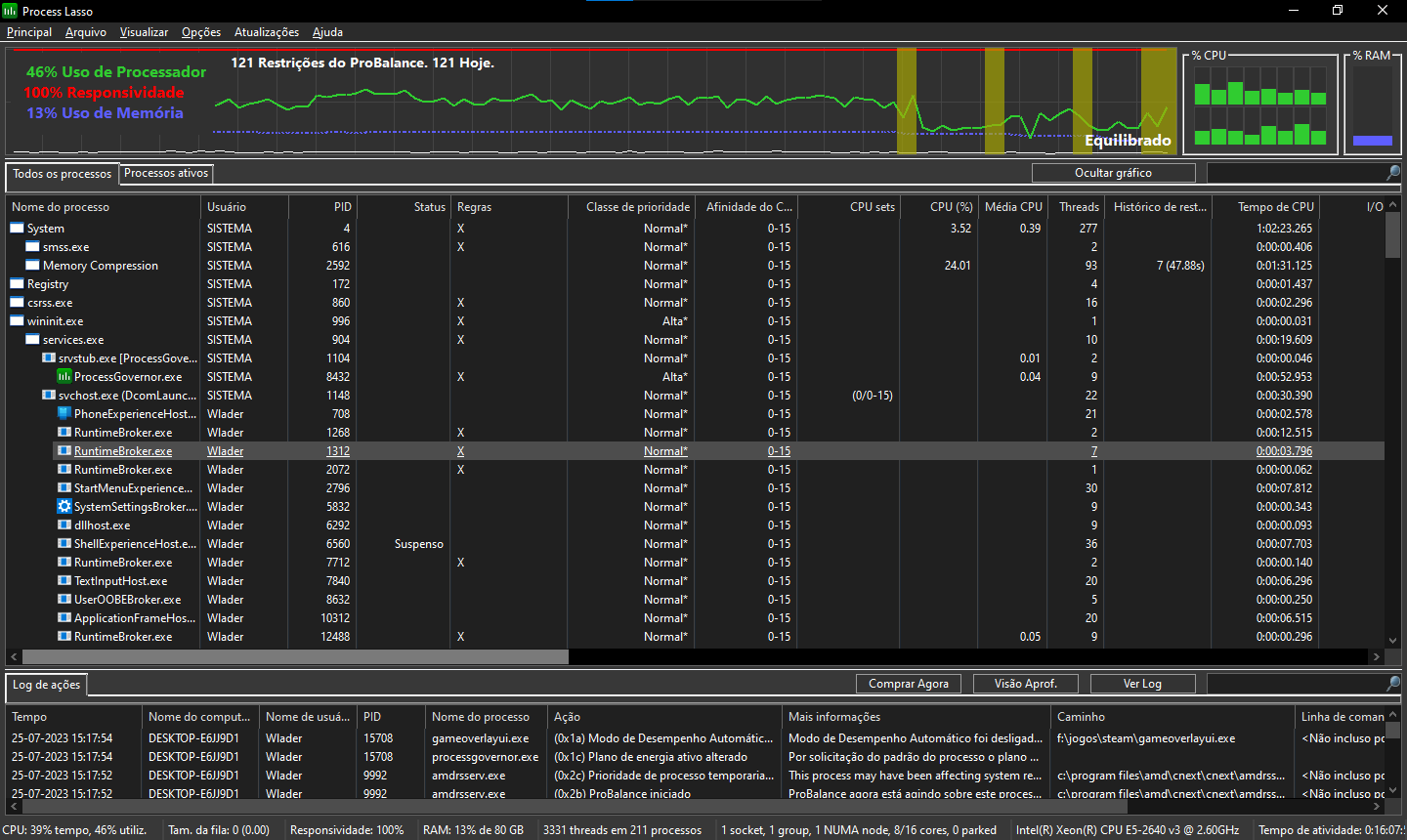The width and height of the screenshot is (1407, 840).
Task: Click the UserOOBEBroker.exe icon
Action: point(64,599)
